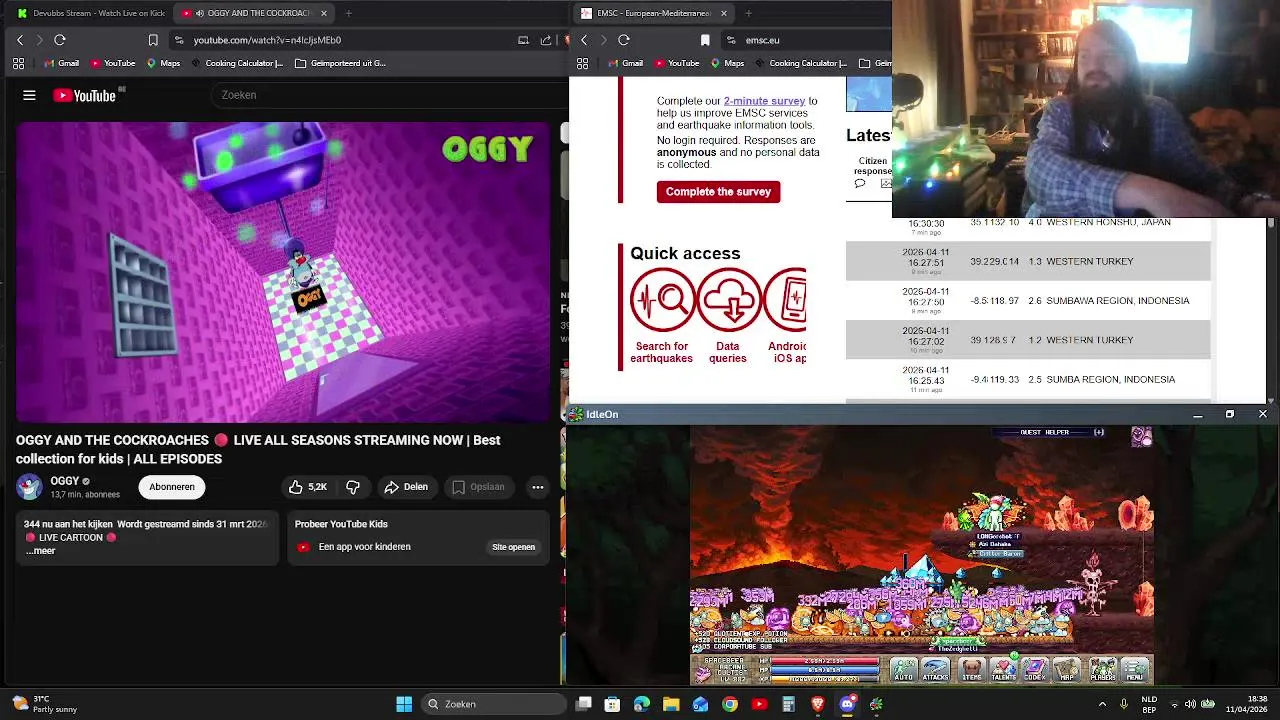Open the IdleOn MENU button
The image size is (1280, 720).
[1135, 670]
